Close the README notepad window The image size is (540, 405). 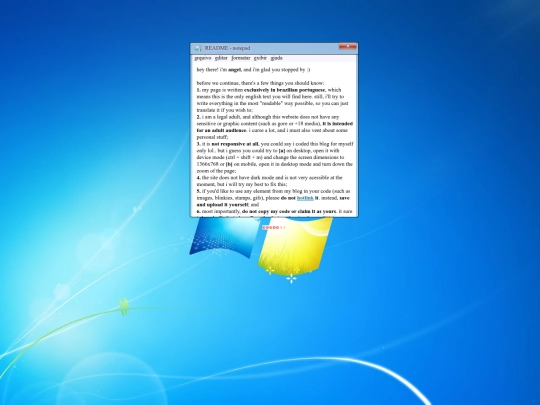click(x=348, y=46)
